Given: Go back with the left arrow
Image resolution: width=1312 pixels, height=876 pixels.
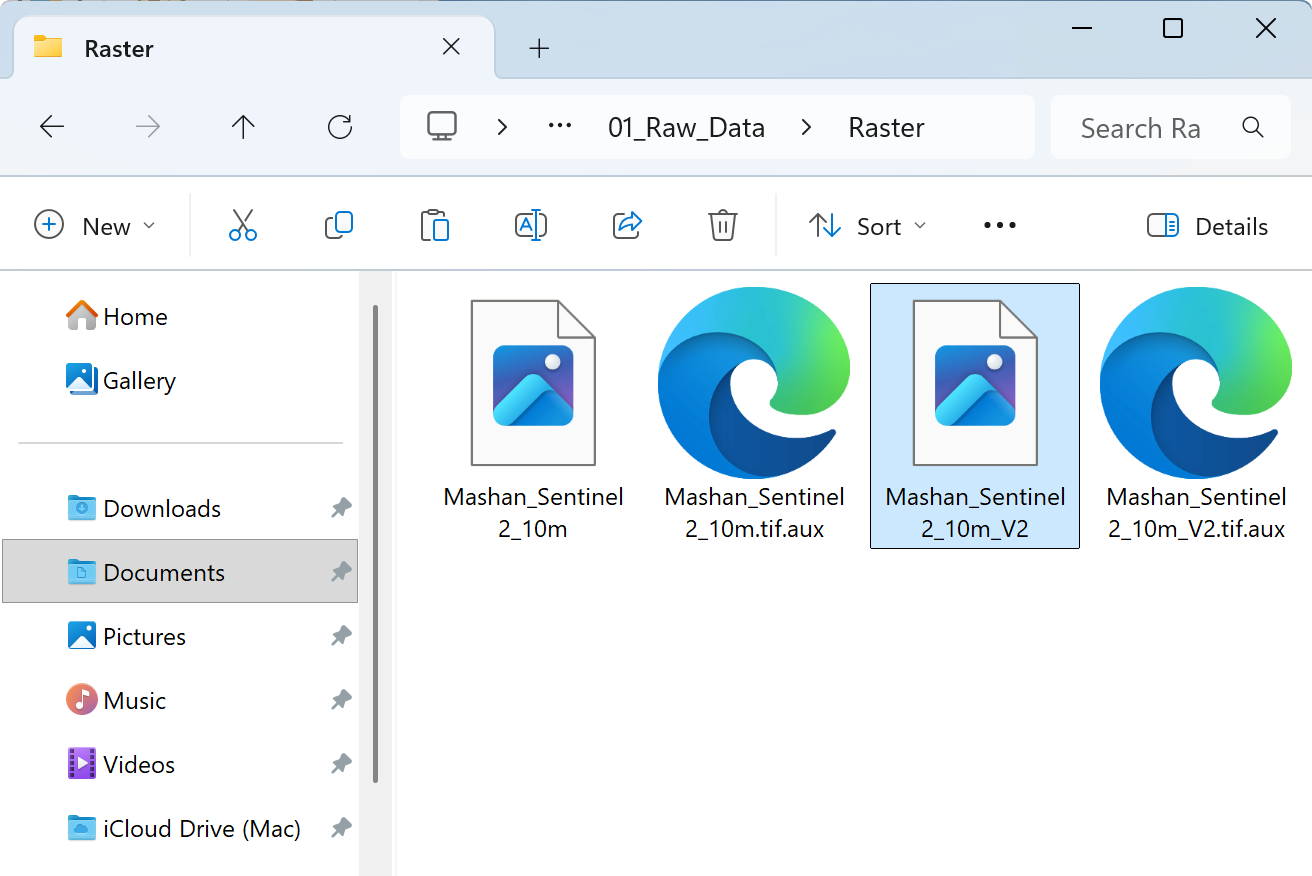Looking at the screenshot, I should [x=52, y=127].
